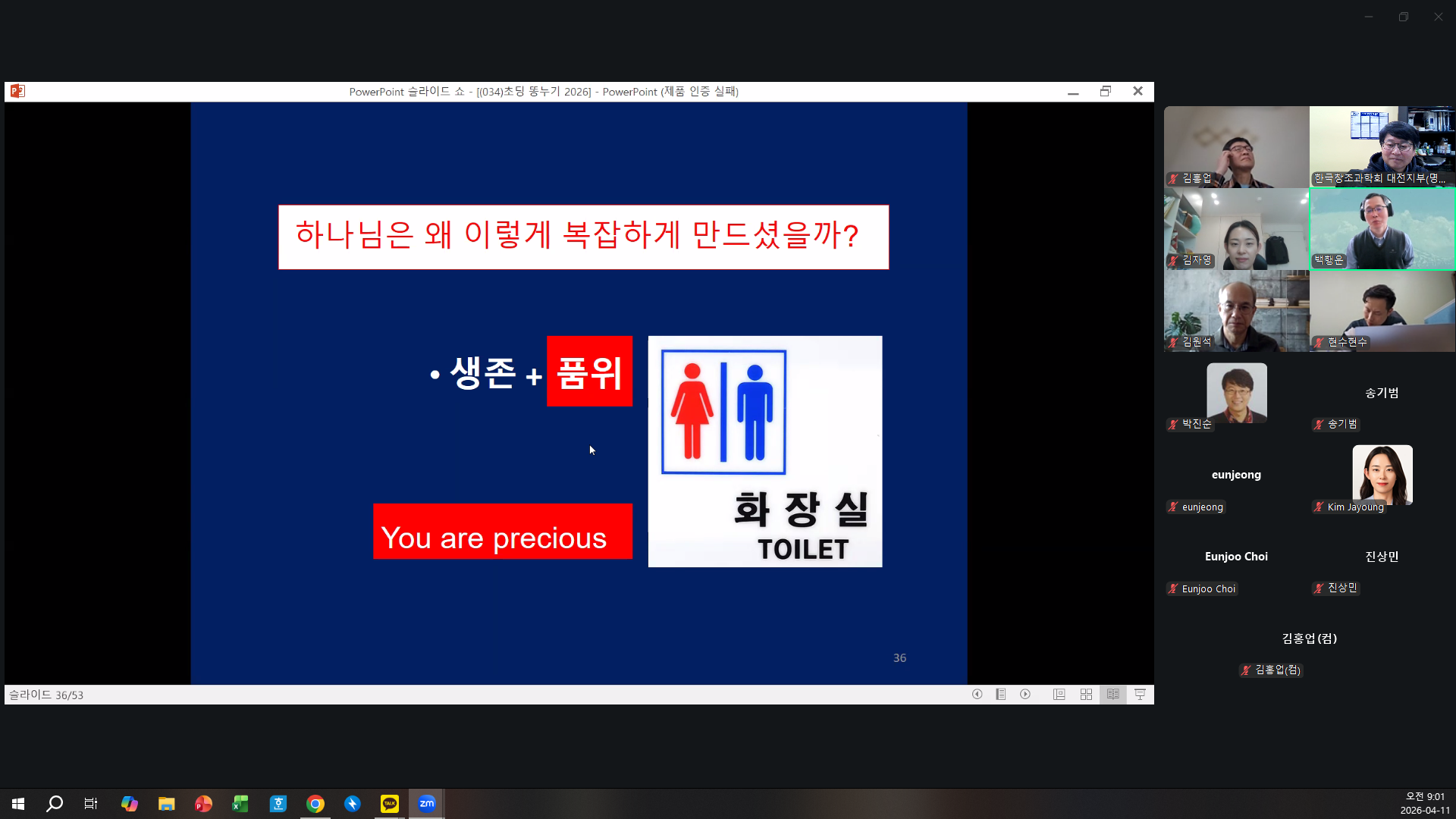Click muted mic icon beside 김자영 label
Image resolution: width=1456 pixels, height=819 pixels.
click(x=1173, y=260)
